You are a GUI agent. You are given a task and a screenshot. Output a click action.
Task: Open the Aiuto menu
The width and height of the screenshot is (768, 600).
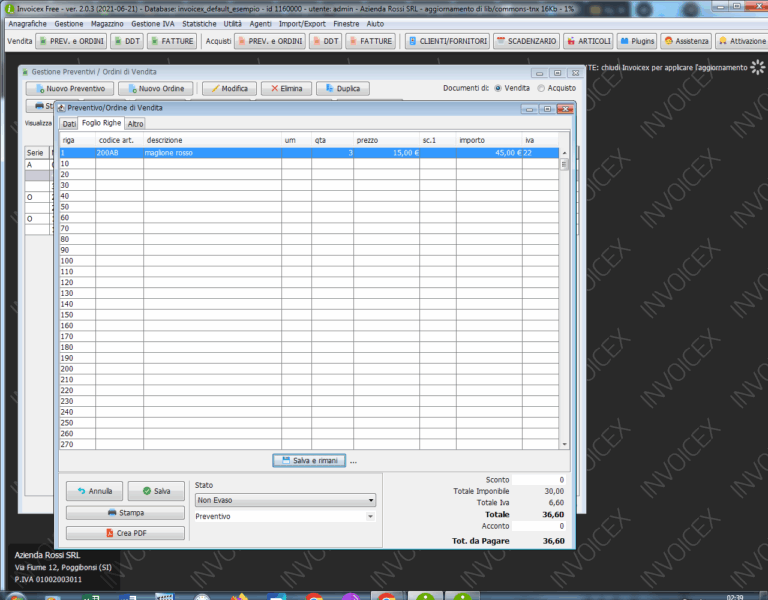tap(375, 24)
